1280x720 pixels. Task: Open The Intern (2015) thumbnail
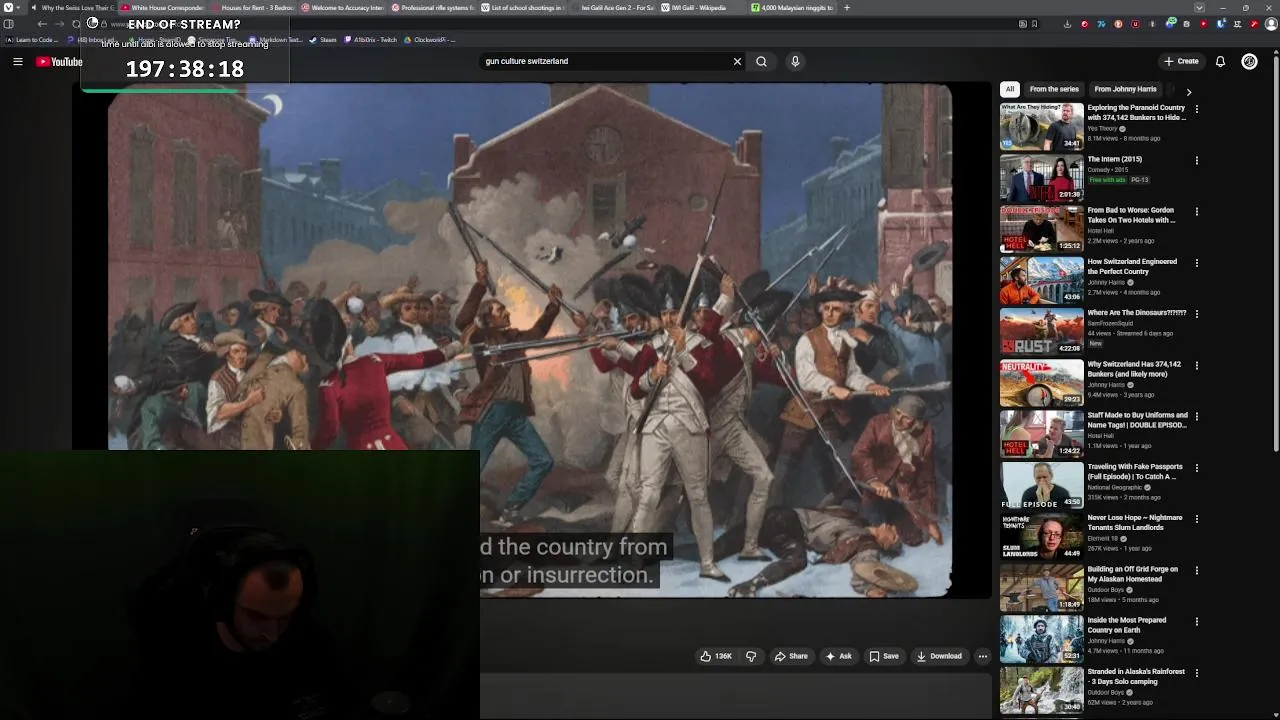click(x=1041, y=177)
